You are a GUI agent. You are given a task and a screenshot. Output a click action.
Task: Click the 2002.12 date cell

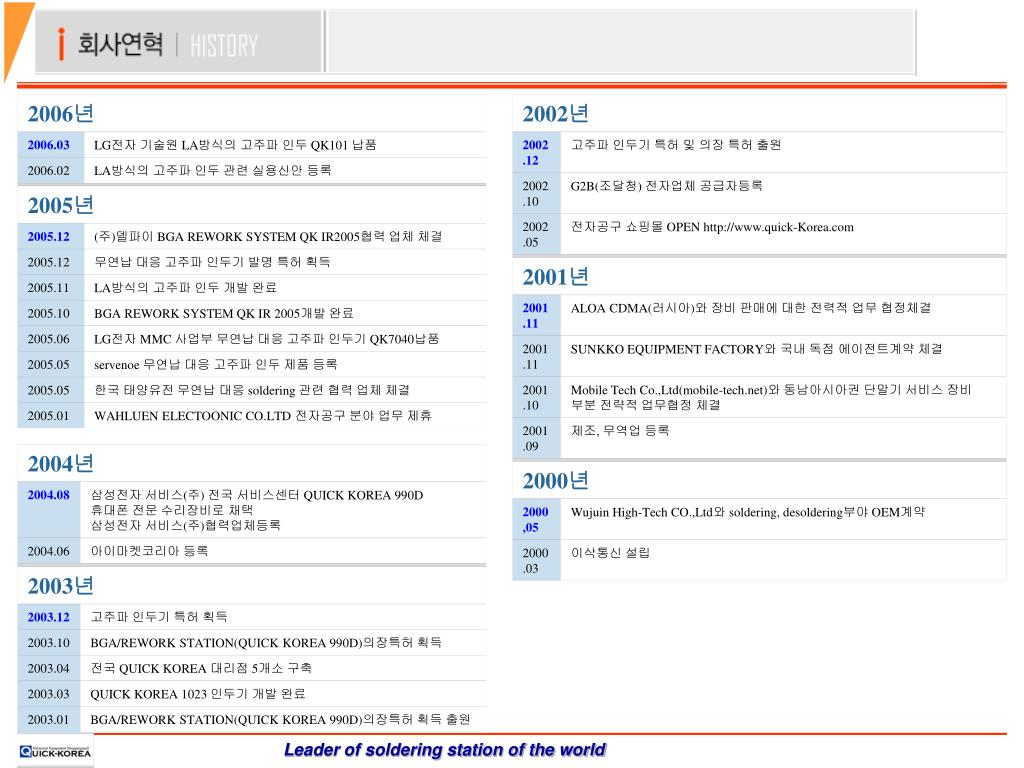[x=536, y=152]
